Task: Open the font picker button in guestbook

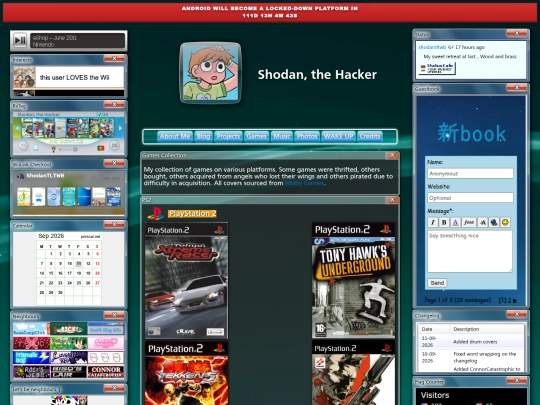Action: [x=469, y=222]
